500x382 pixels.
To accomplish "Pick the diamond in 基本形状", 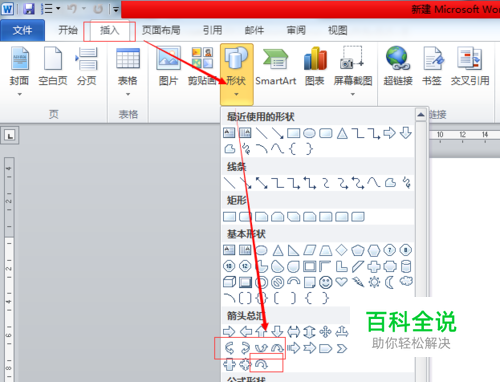I will pos(341,250).
